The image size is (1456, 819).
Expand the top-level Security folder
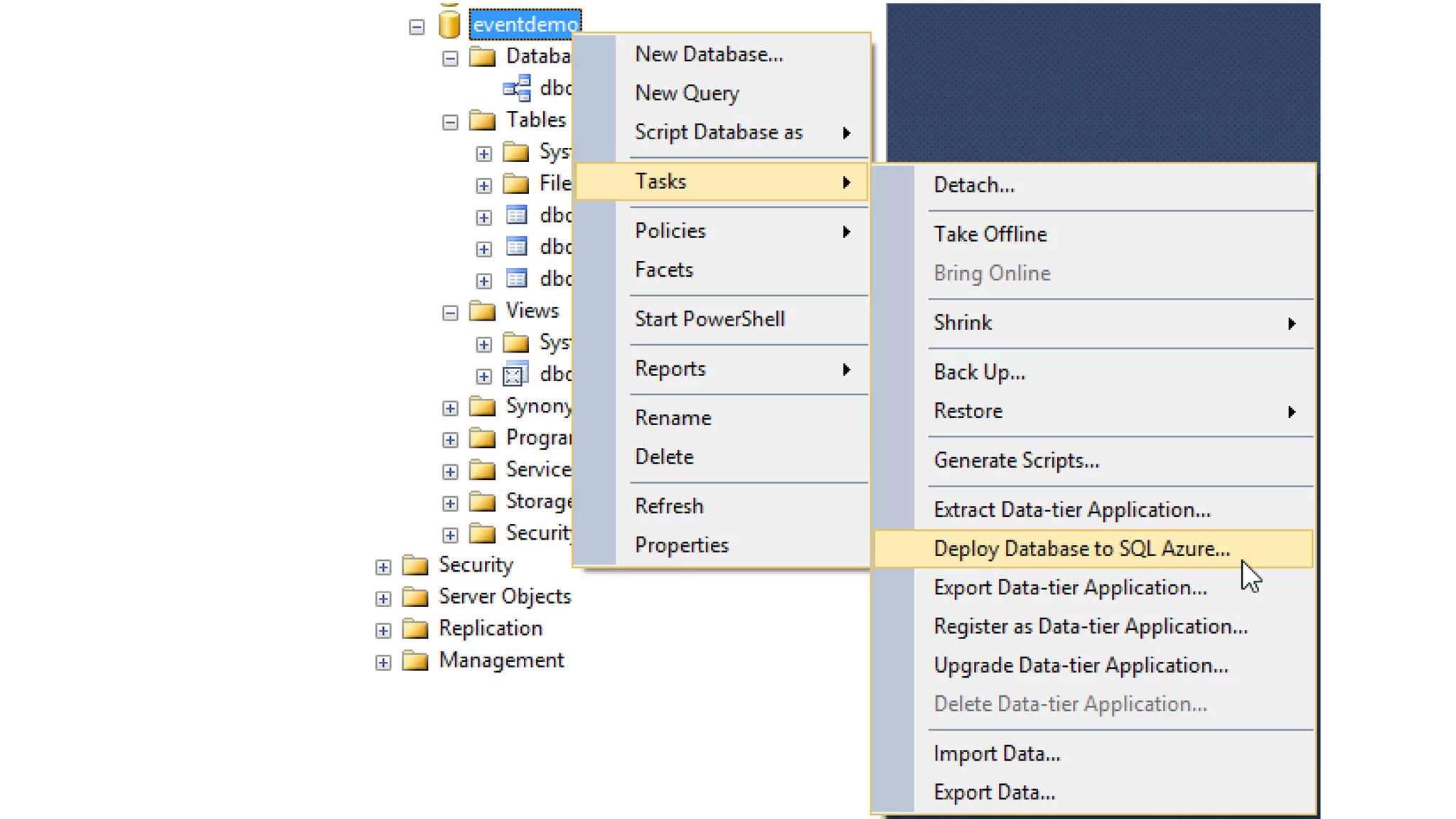pos(383,567)
